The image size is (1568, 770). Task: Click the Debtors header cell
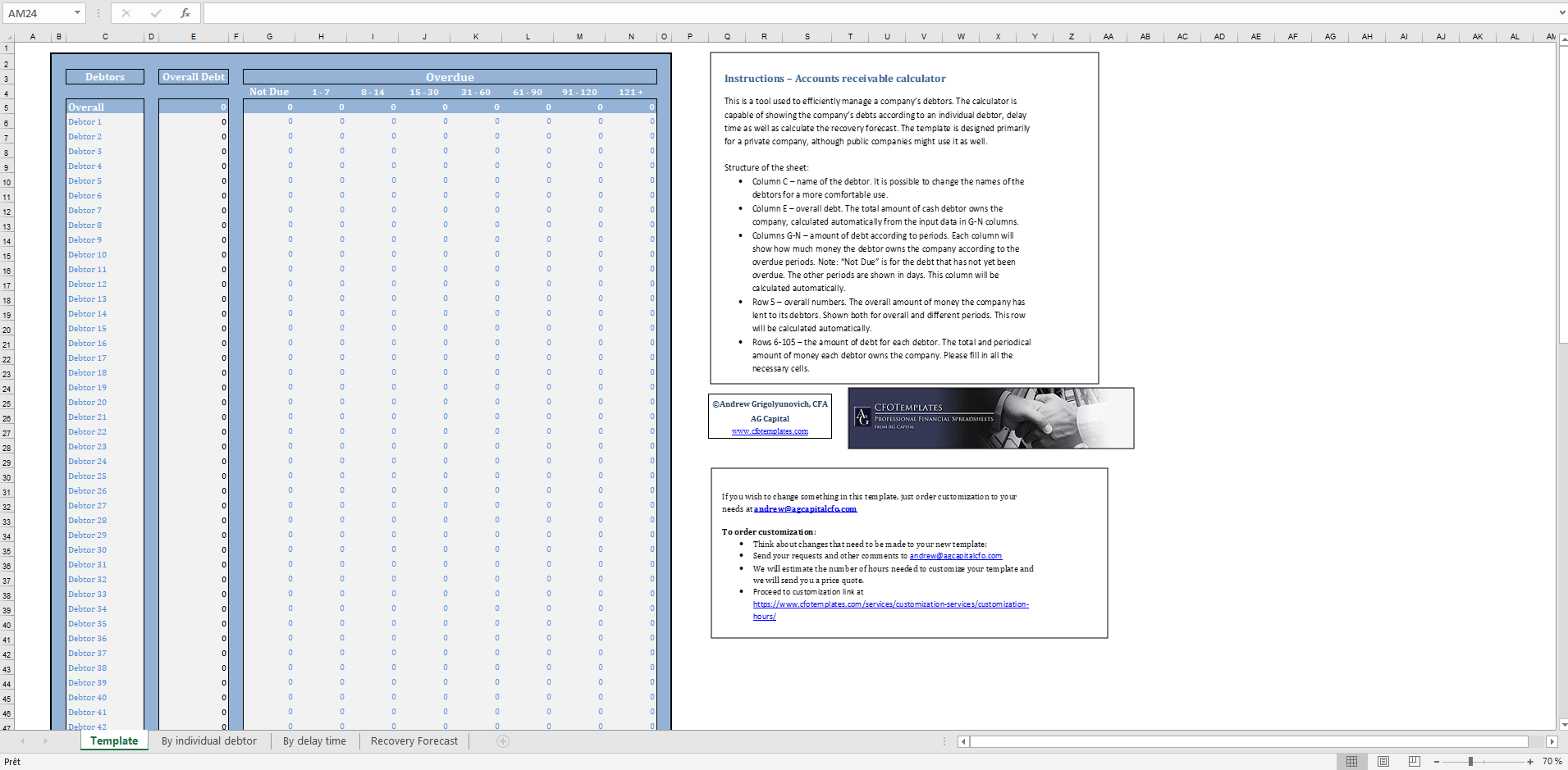105,77
